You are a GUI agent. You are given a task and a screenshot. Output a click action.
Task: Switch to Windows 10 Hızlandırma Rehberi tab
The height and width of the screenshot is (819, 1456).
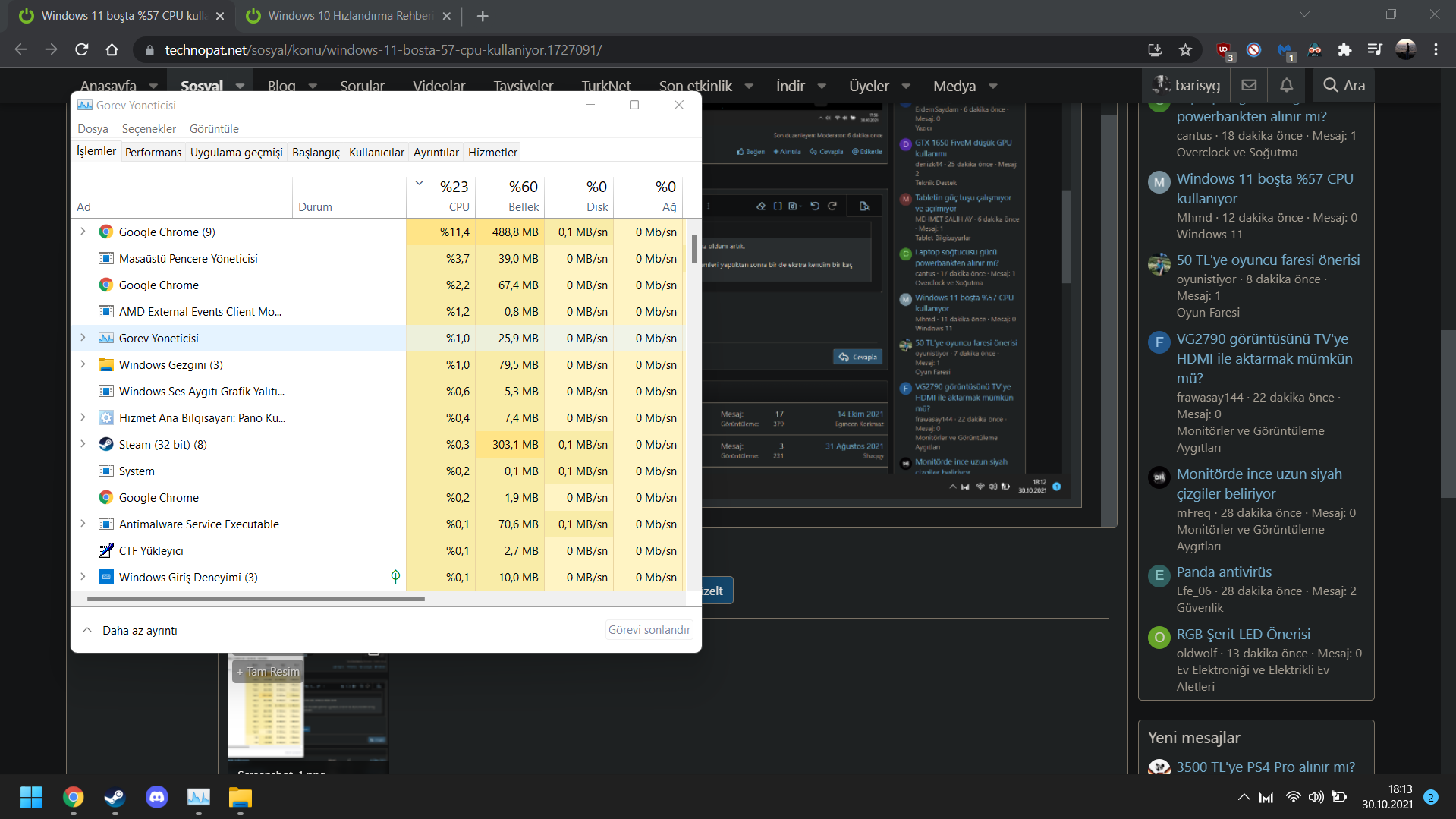pos(349,16)
